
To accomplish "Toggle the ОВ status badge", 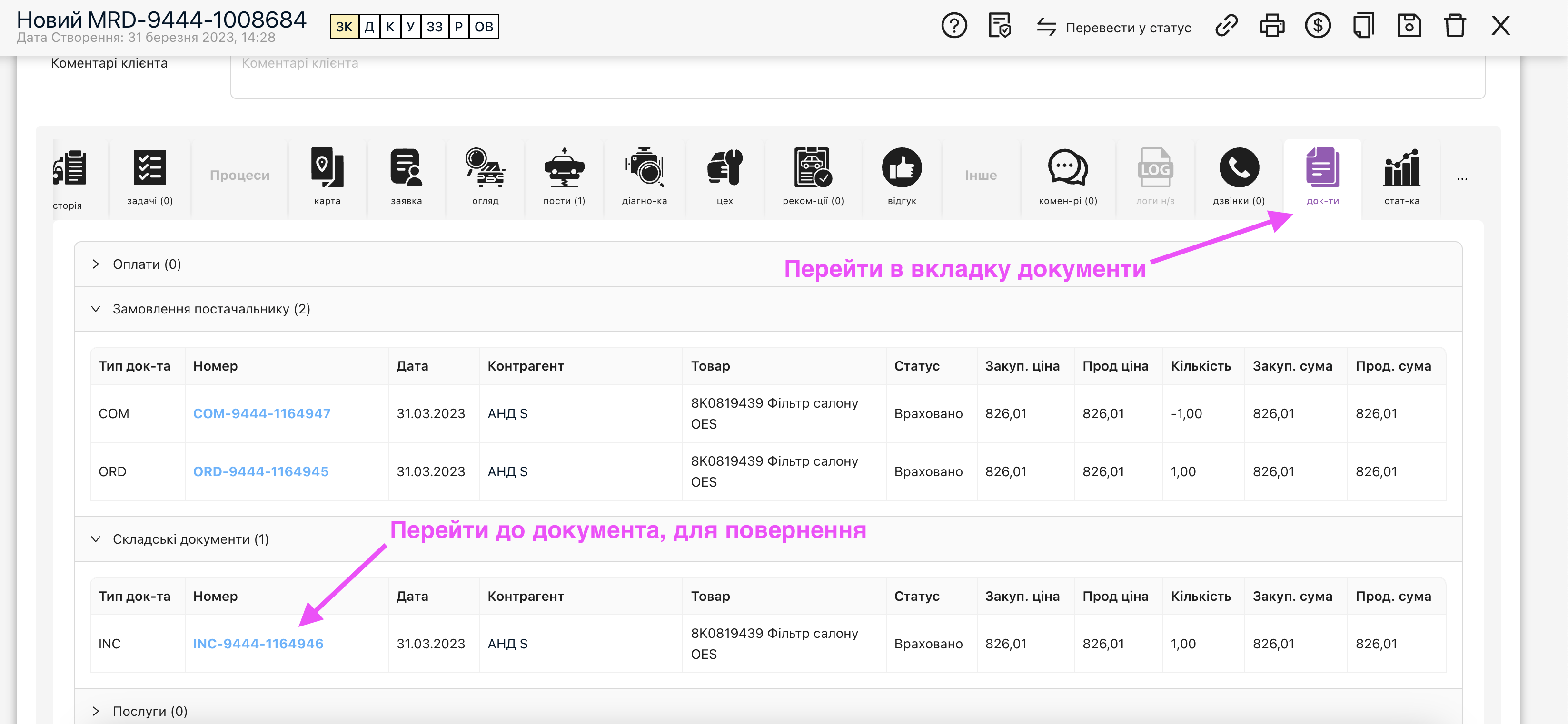I will tap(484, 27).
